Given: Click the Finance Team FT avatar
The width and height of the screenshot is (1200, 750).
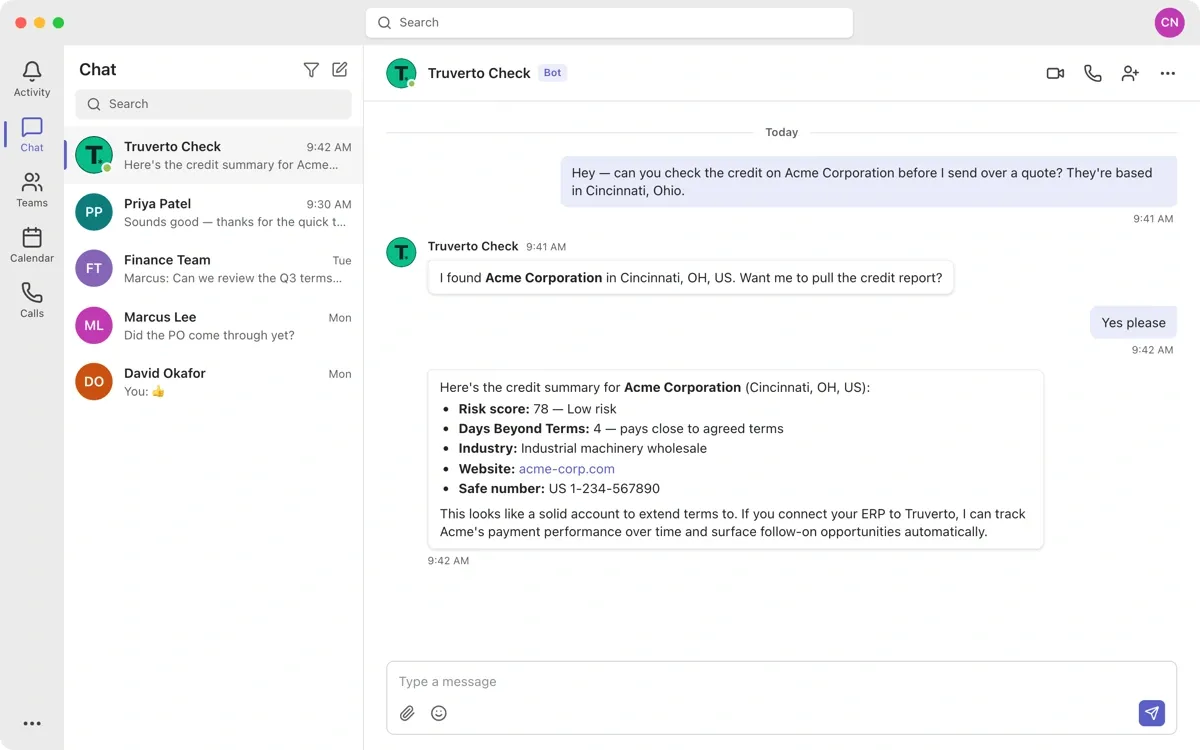Looking at the screenshot, I should point(94,268).
